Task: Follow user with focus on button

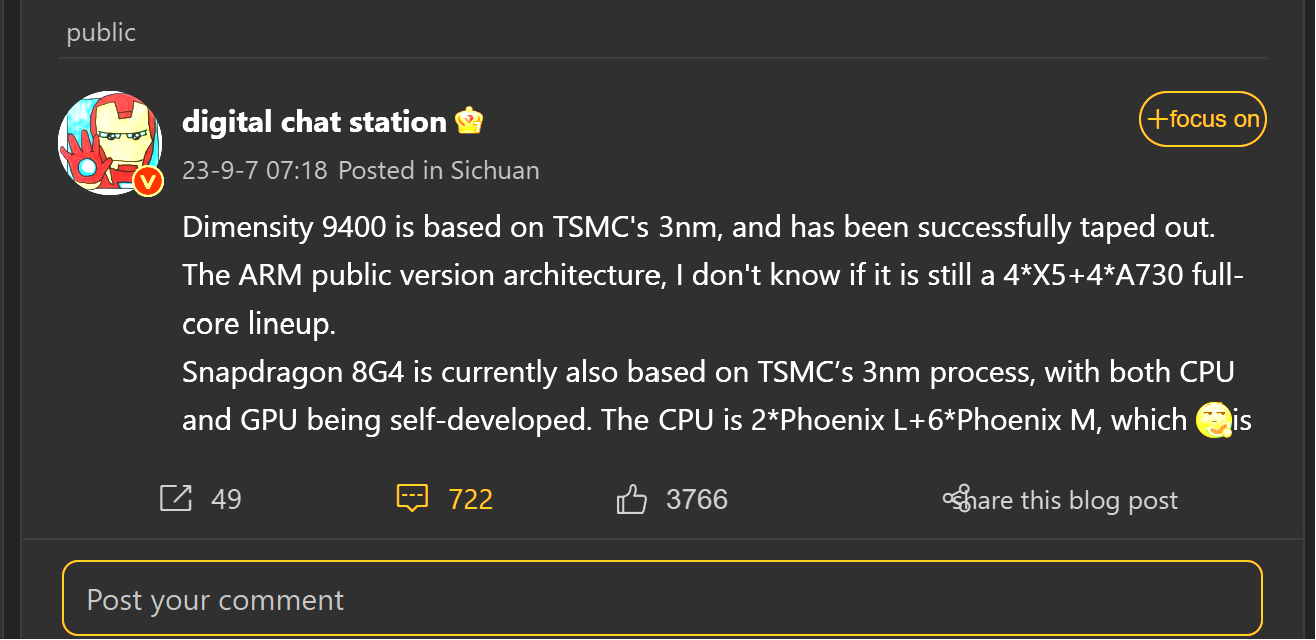Action: [1203, 119]
